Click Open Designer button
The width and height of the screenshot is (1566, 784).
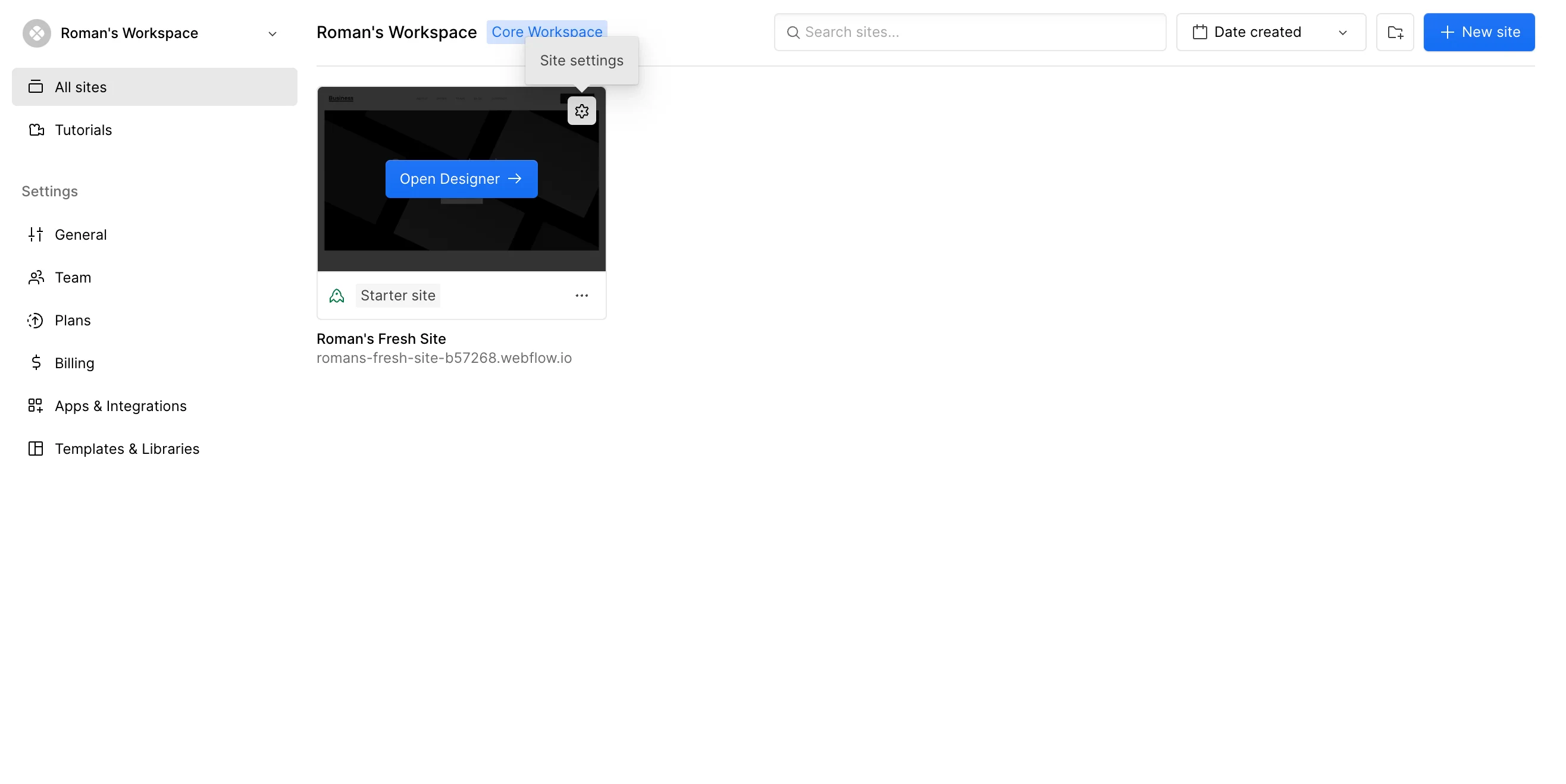click(x=461, y=178)
